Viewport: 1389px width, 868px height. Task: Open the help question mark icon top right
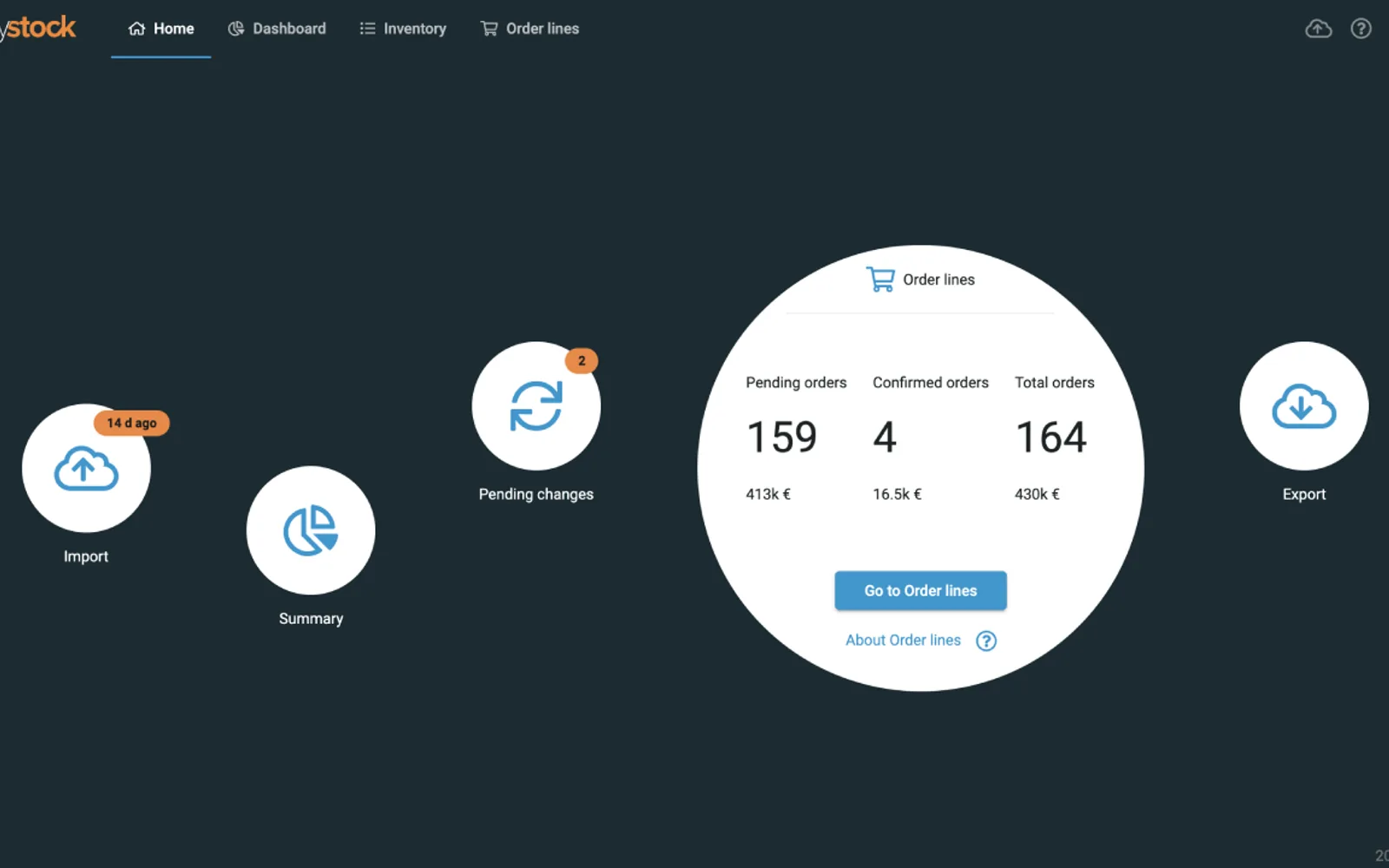[1360, 29]
